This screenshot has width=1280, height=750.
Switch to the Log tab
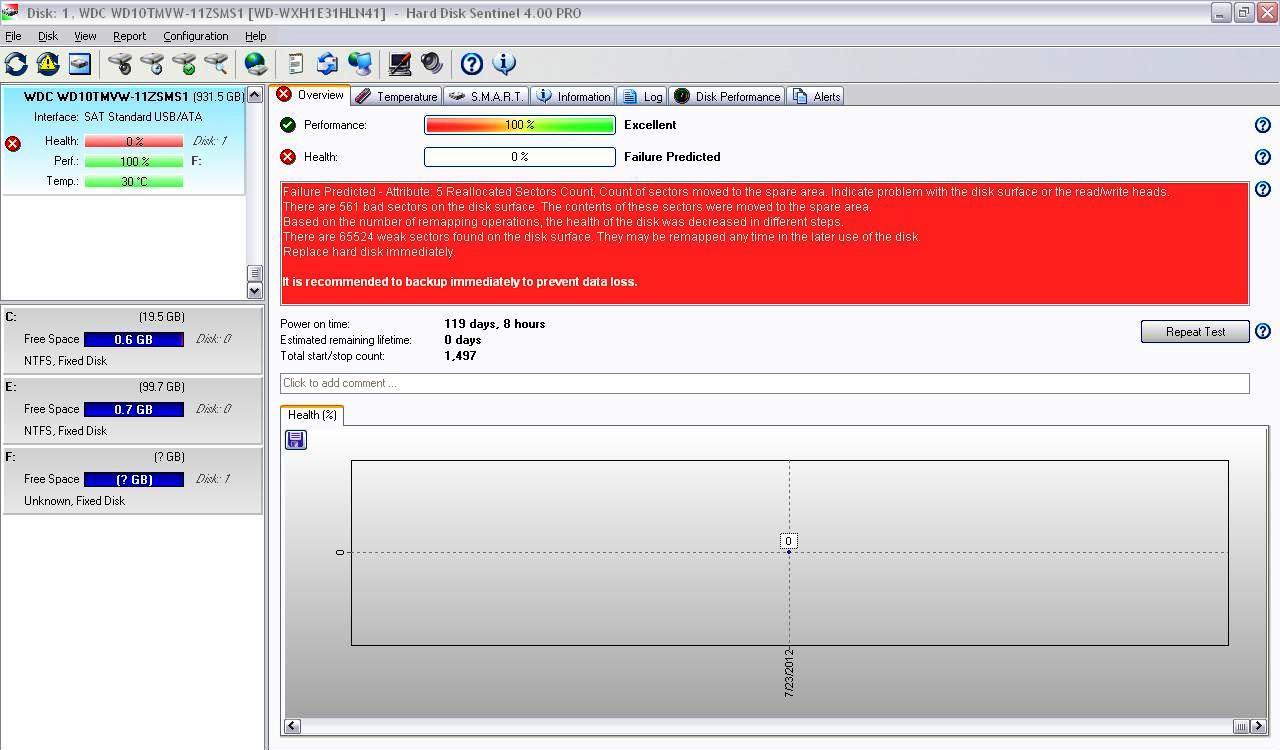[642, 96]
